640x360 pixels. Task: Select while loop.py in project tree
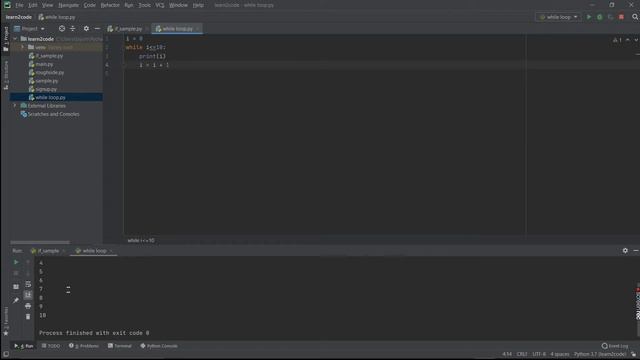point(47,98)
